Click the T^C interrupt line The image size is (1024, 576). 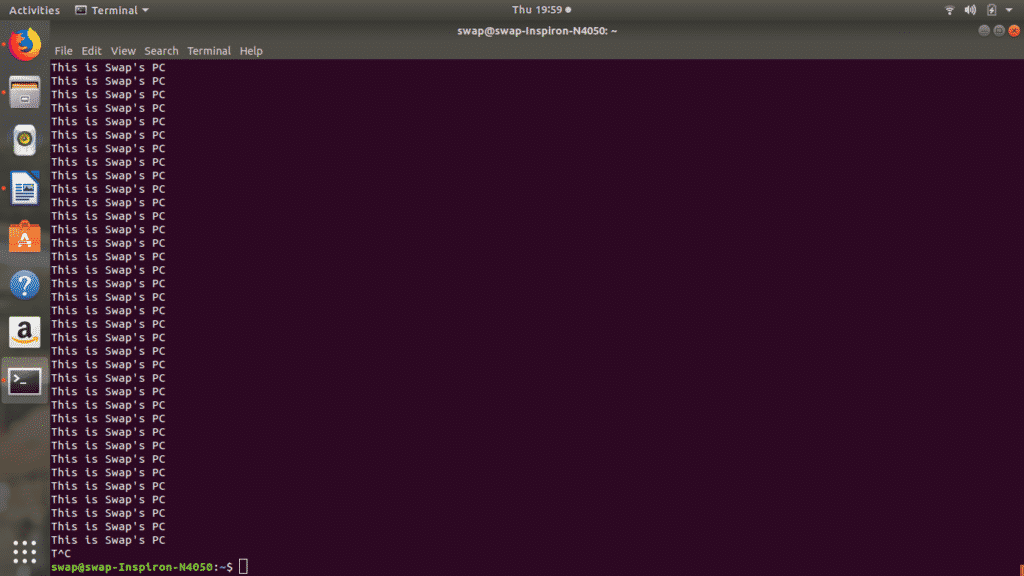click(x=61, y=553)
